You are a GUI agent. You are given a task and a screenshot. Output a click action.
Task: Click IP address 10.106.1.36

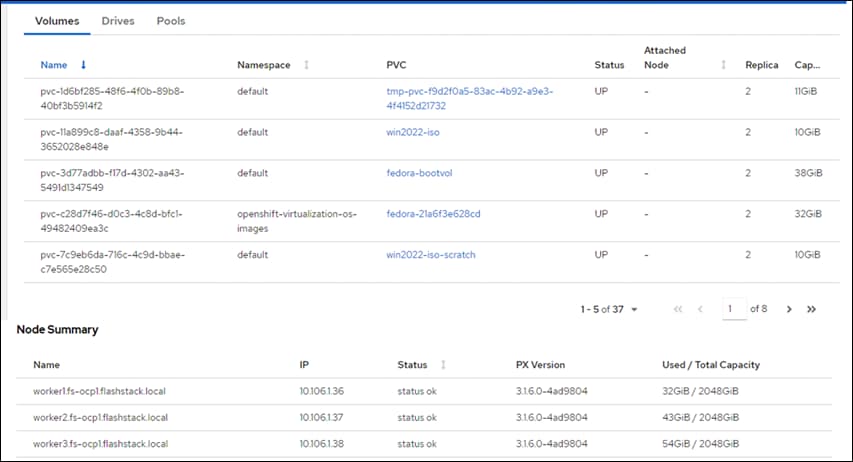(322, 391)
